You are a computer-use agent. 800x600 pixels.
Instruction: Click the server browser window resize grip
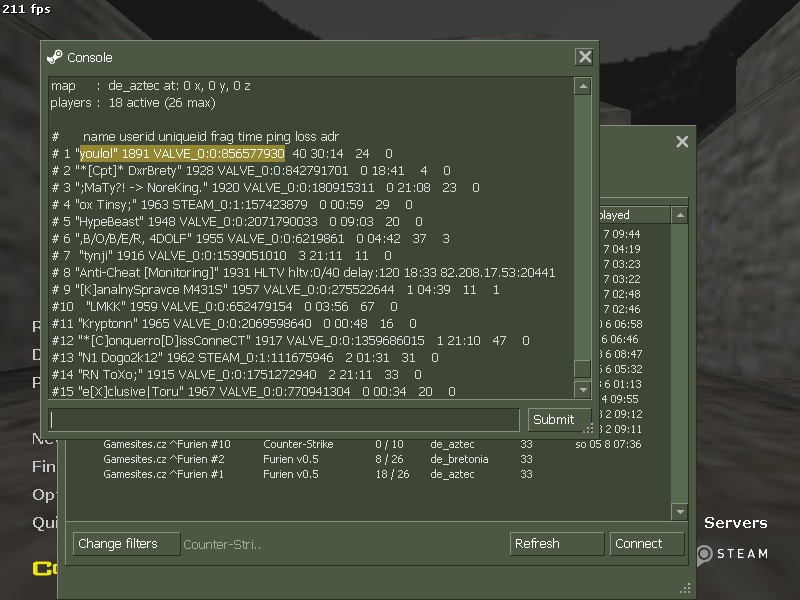(x=685, y=589)
